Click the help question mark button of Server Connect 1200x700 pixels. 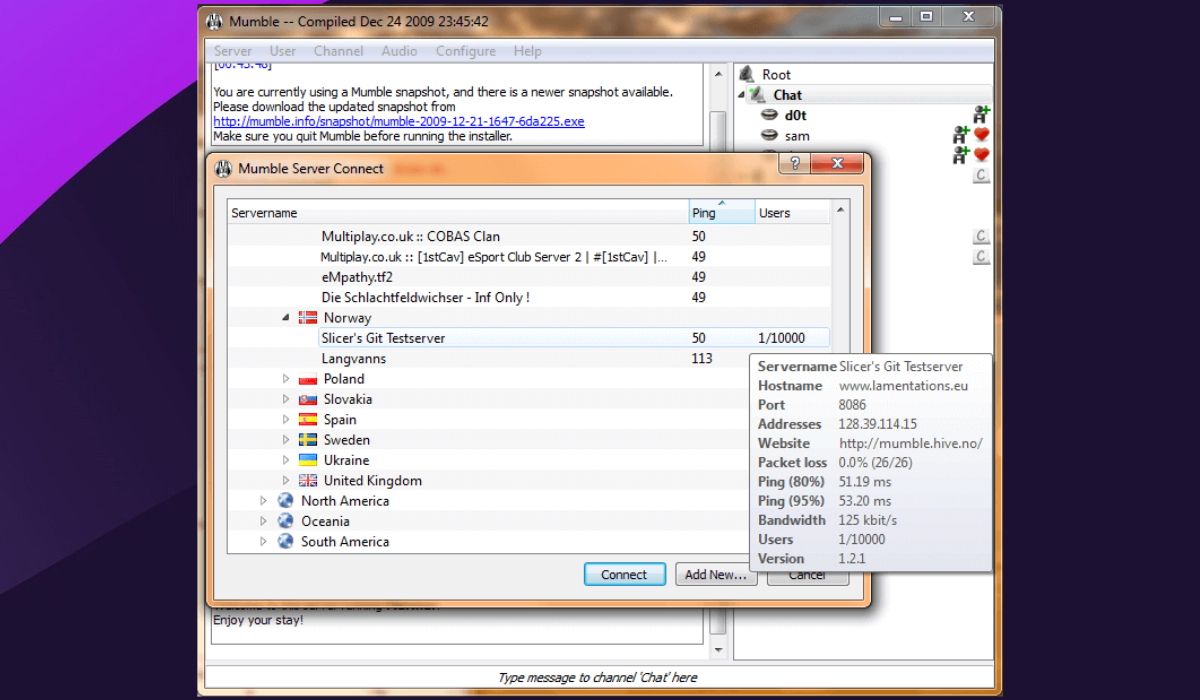(795, 163)
